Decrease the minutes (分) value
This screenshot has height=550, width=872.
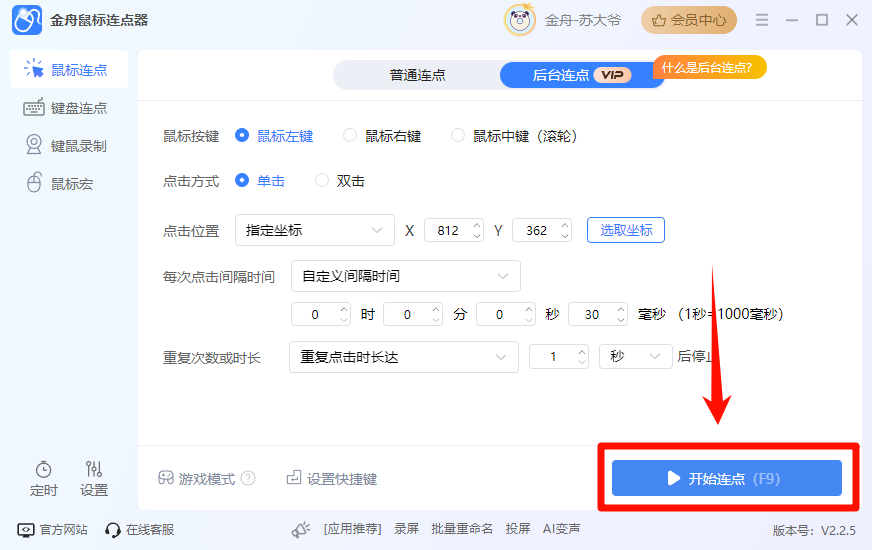coord(437,320)
